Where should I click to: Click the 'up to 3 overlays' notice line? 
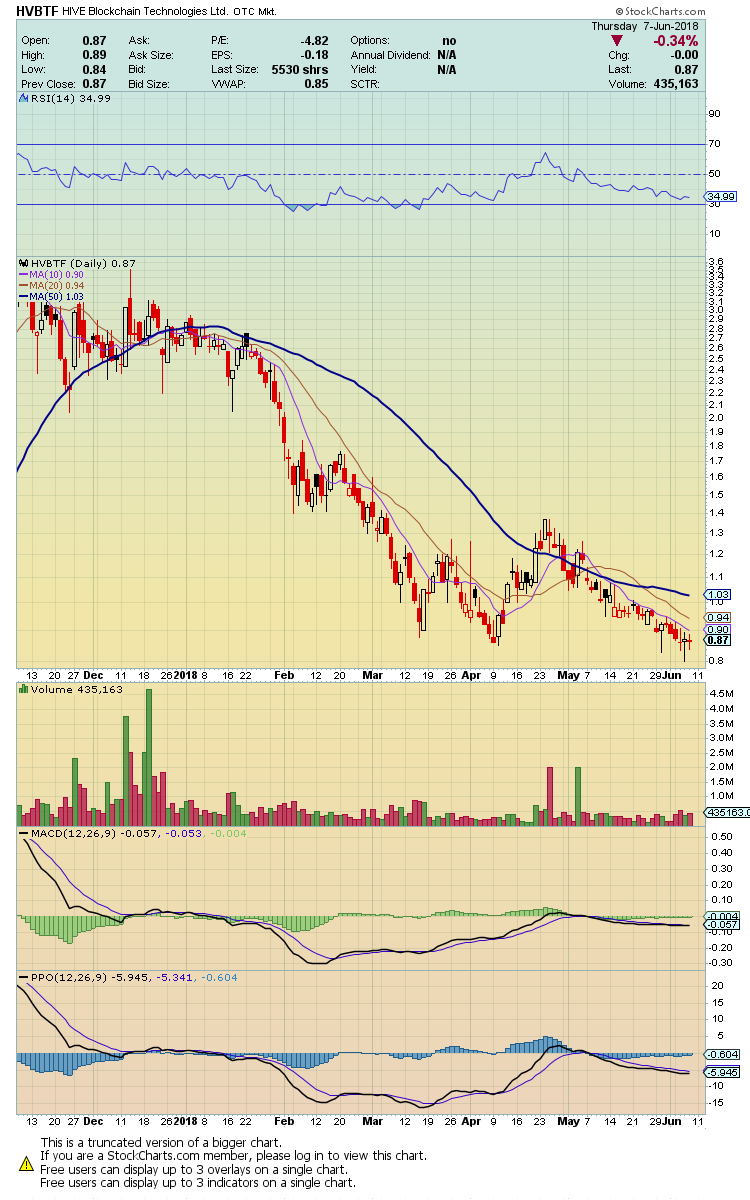point(194,1170)
